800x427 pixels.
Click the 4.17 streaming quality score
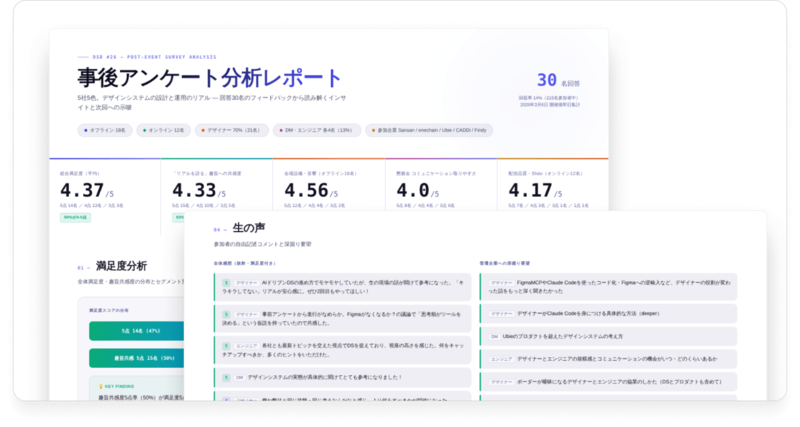click(x=530, y=190)
